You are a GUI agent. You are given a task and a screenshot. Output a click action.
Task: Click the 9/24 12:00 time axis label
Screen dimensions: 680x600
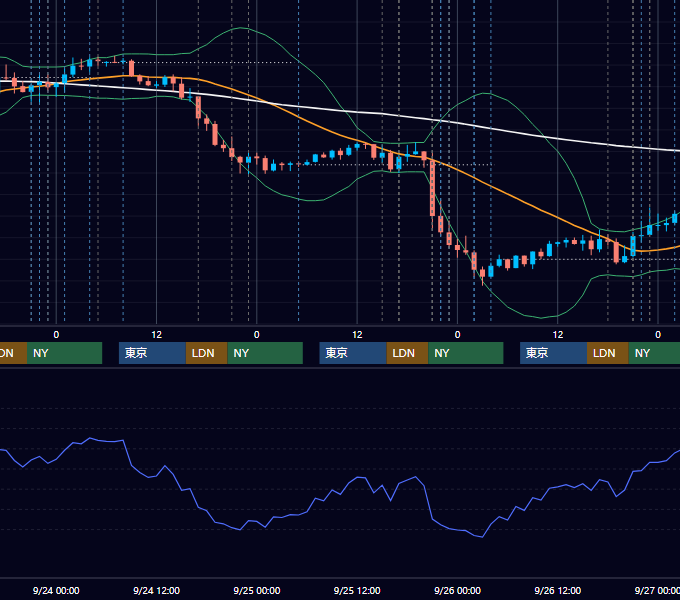(156, 590)
